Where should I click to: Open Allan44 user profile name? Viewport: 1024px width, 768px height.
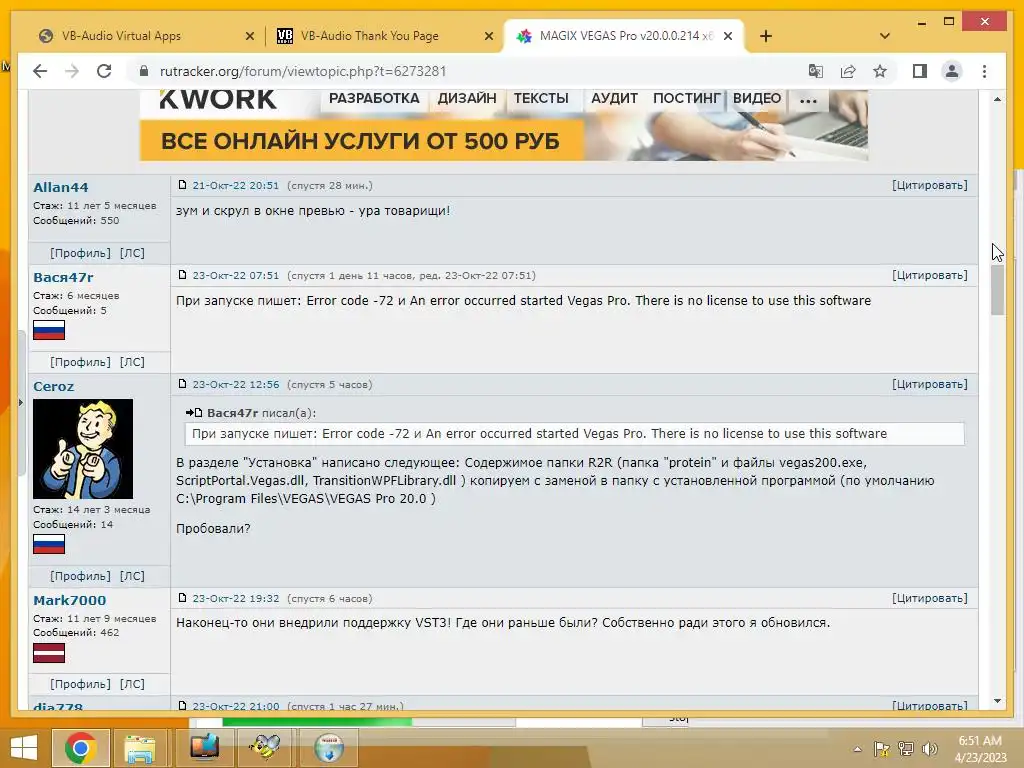(61, 187)
